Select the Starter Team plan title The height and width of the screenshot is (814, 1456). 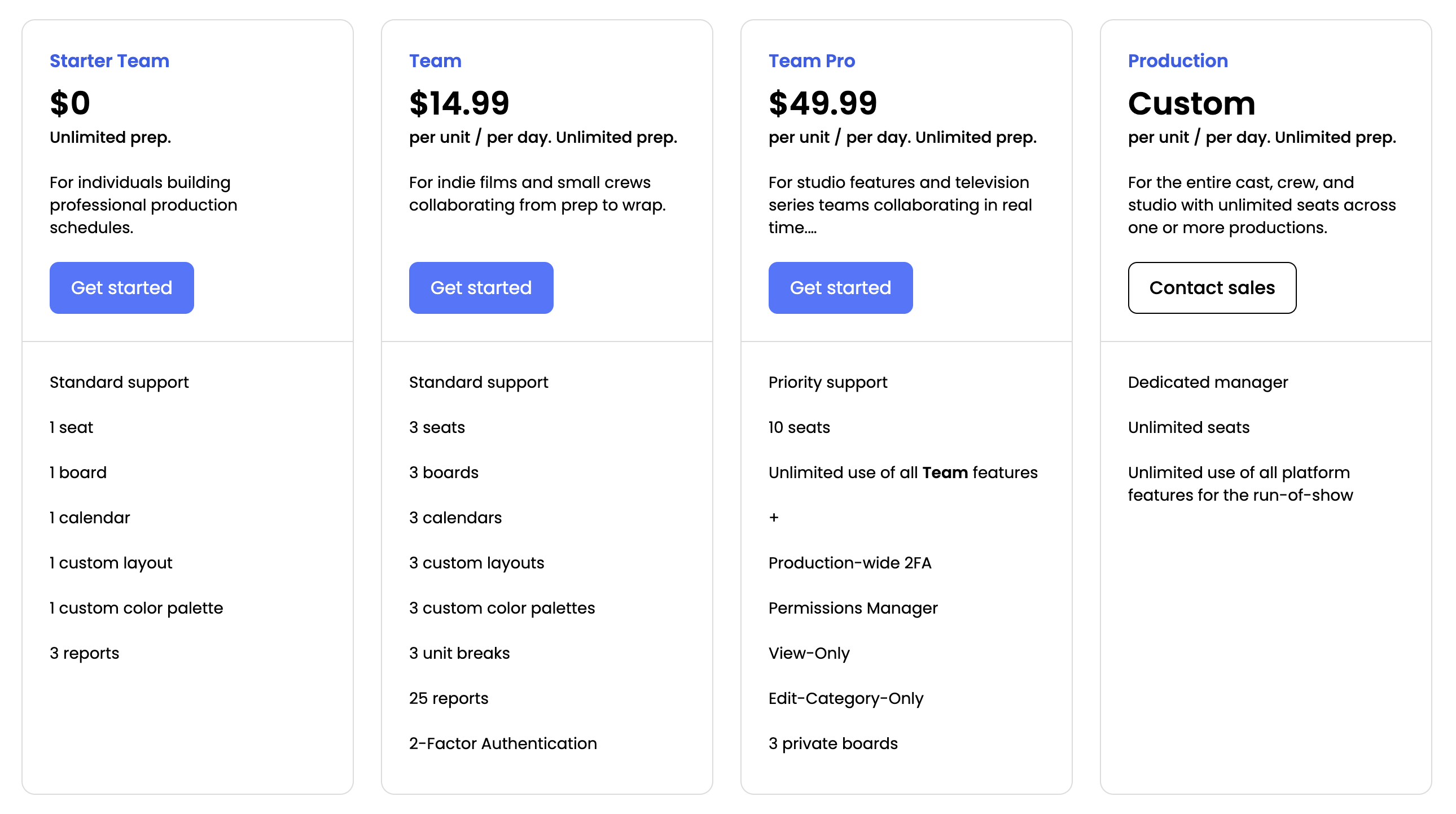coord(109,60)
